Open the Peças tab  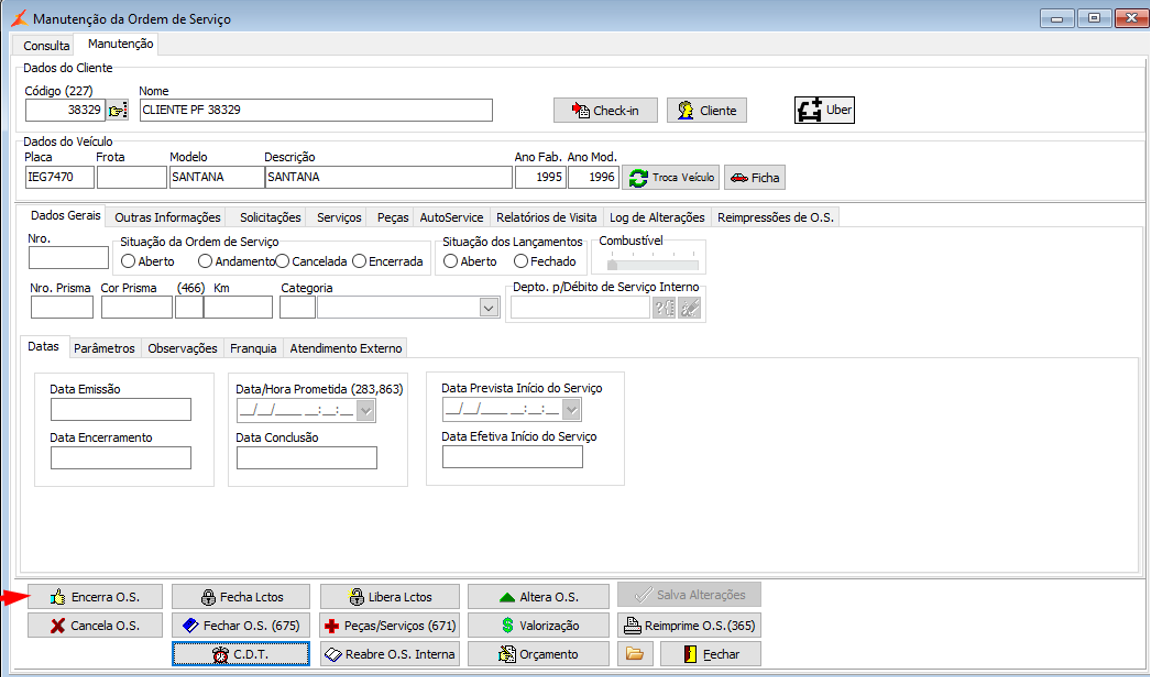tap(392, 218)
